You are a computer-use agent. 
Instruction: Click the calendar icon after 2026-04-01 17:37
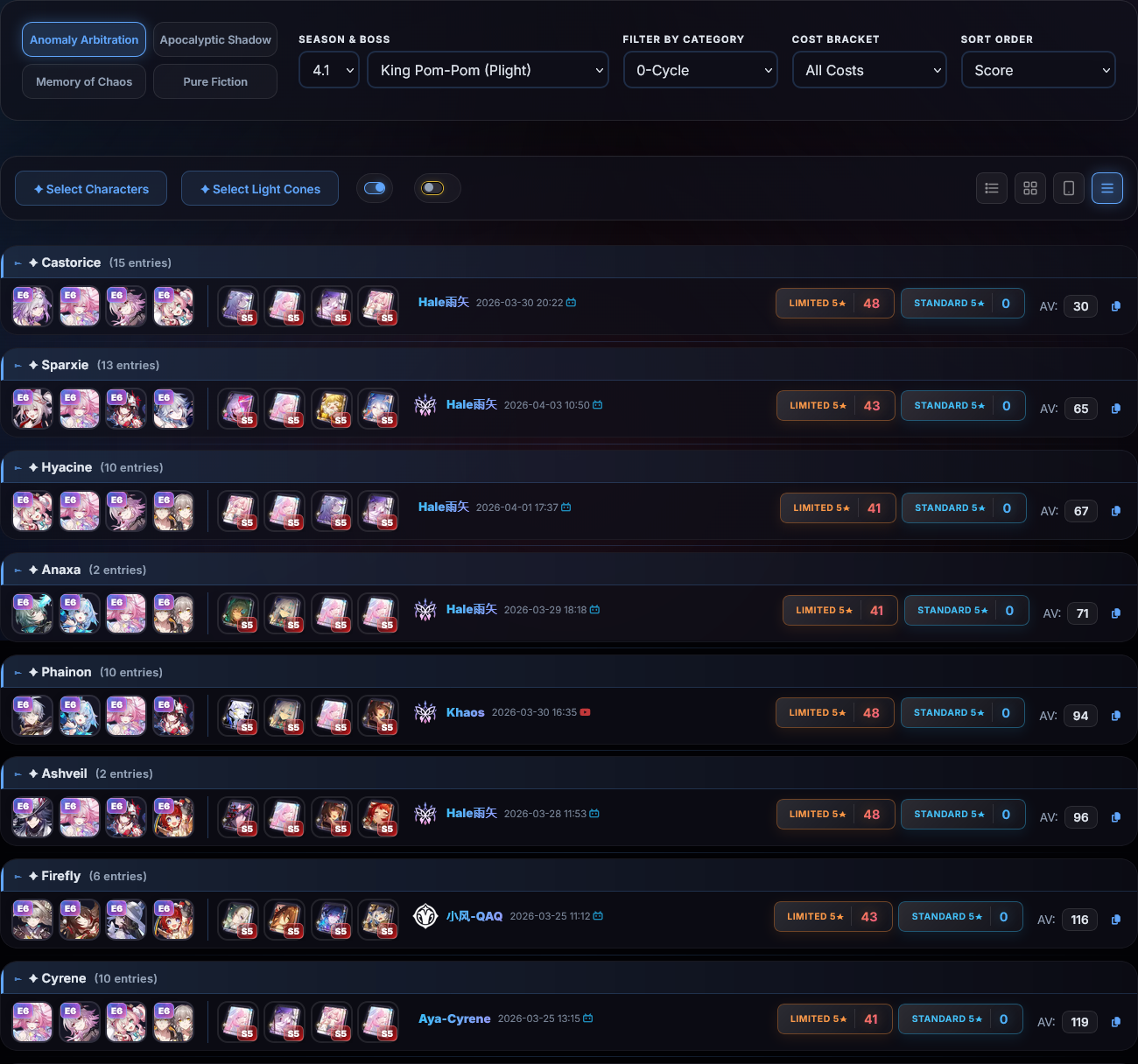tap(566, 507)
